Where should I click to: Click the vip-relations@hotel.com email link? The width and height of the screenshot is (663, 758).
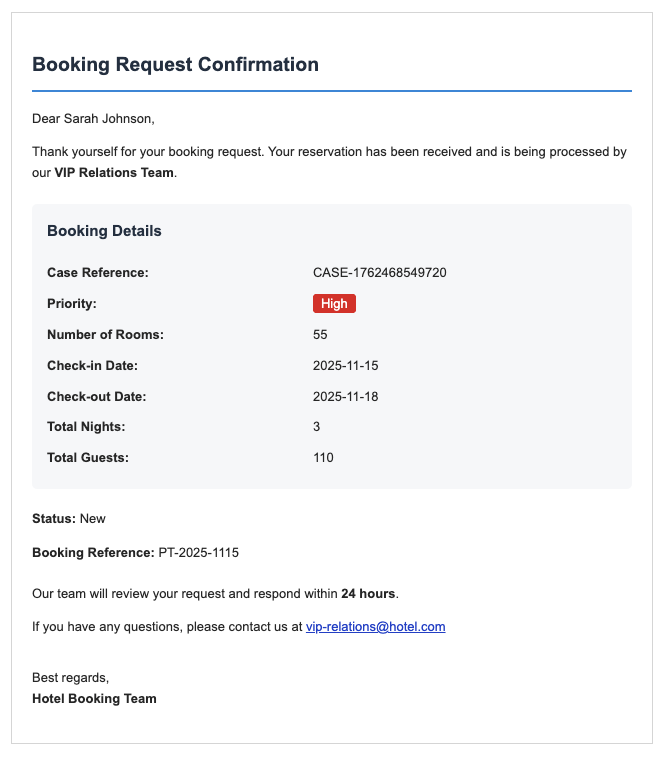[375, 627]
